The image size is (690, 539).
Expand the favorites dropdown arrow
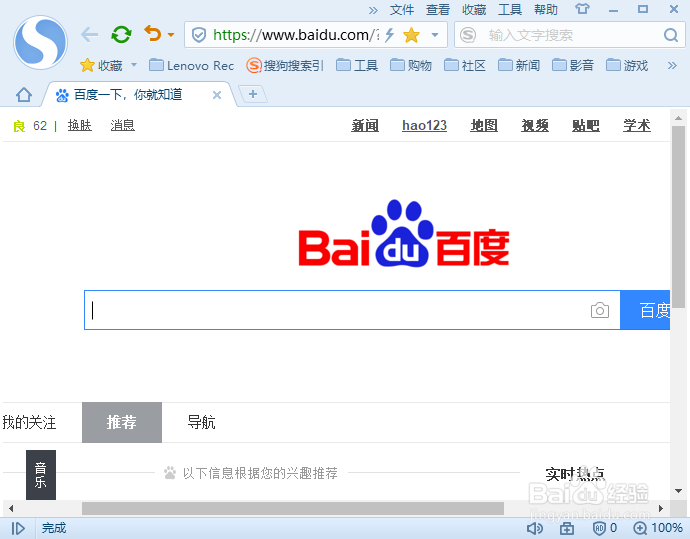(134, 65)
